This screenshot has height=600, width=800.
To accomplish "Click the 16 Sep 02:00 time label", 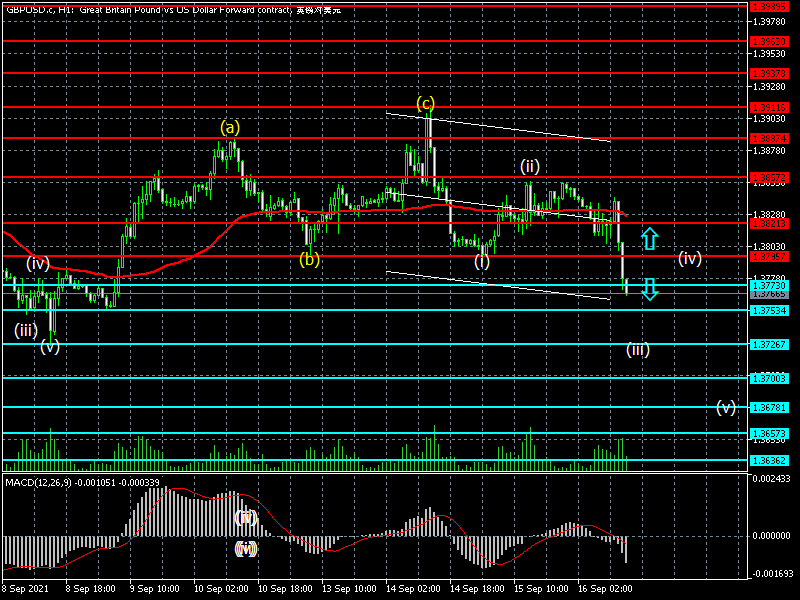I will coord(605,588).
